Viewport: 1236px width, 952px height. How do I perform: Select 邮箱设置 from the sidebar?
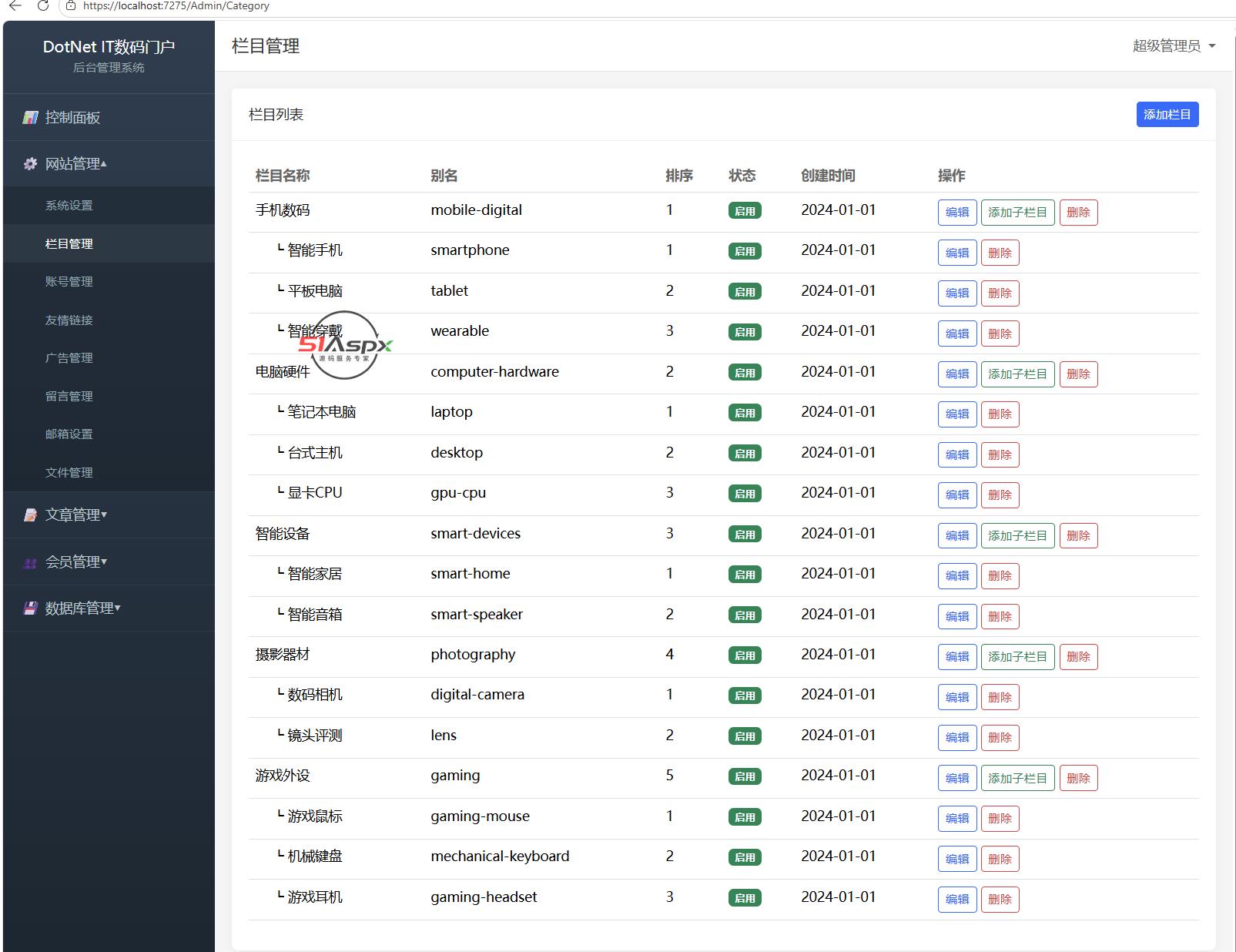(69, 434)
